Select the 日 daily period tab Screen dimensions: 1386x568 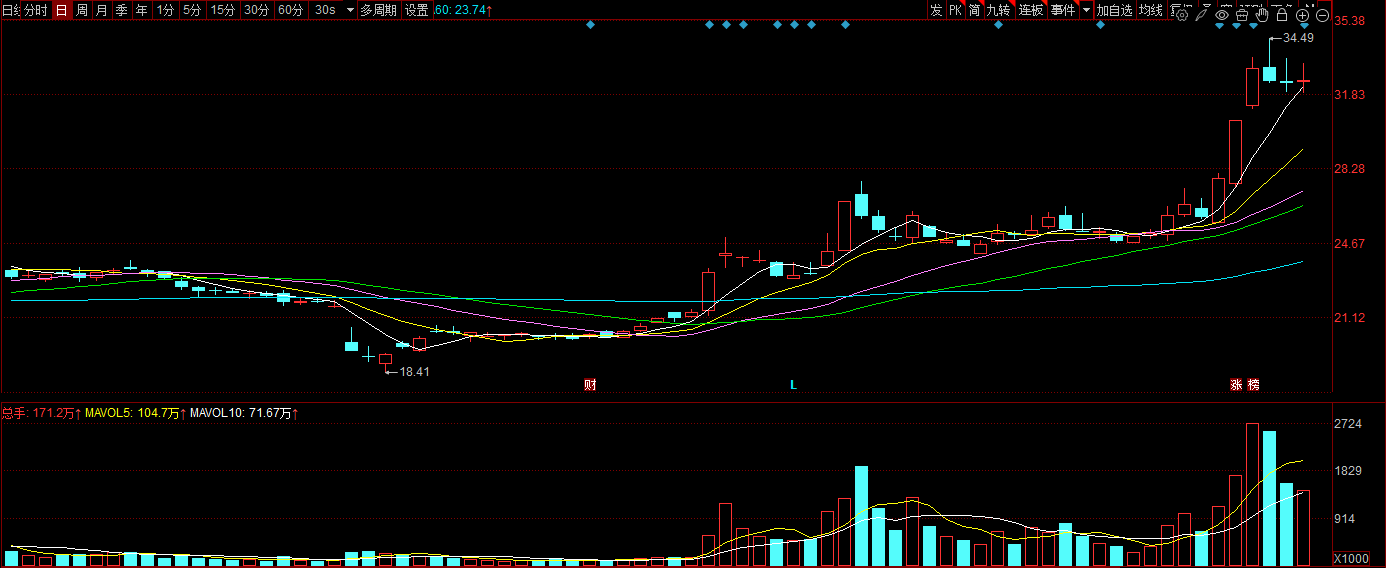pyautogui.click(x=62, y=10)
